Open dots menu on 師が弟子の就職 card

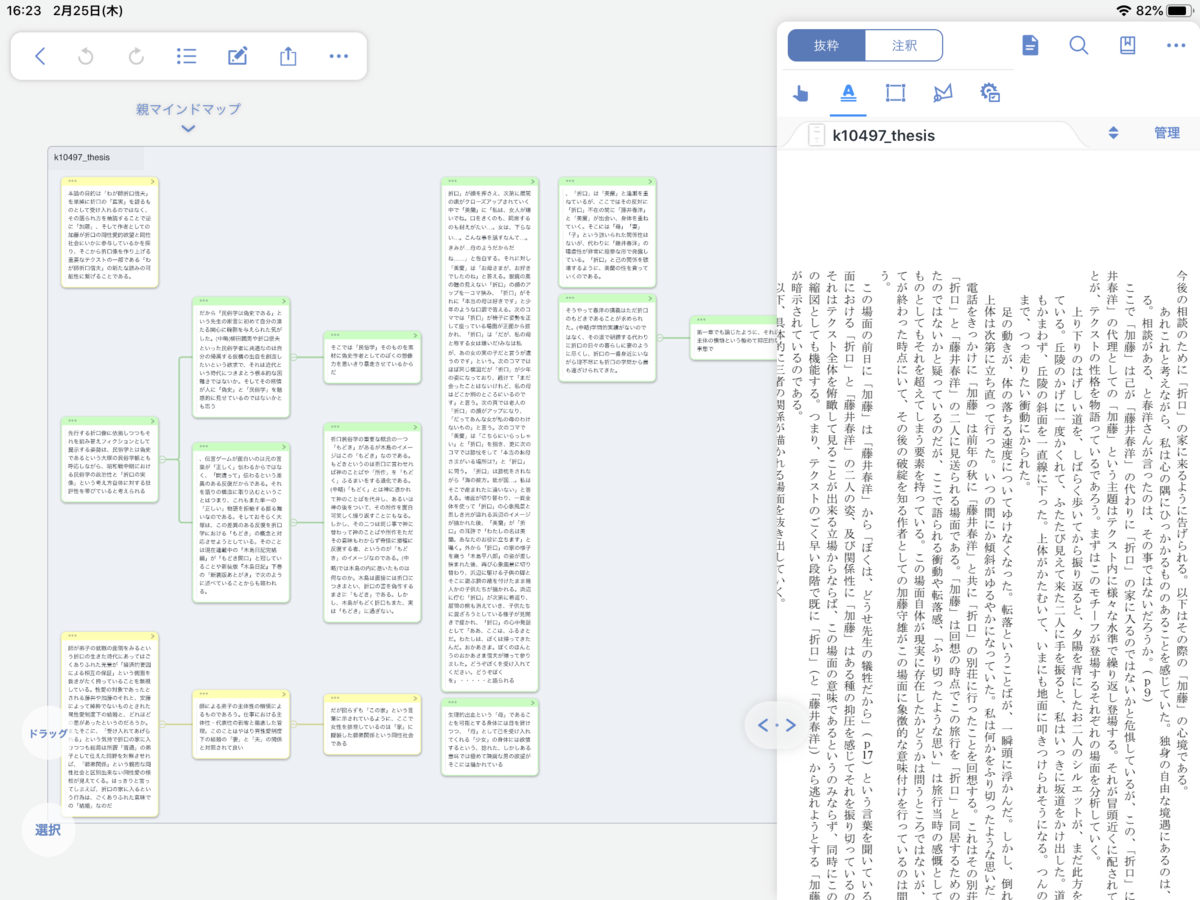click(x=72, y=636)
